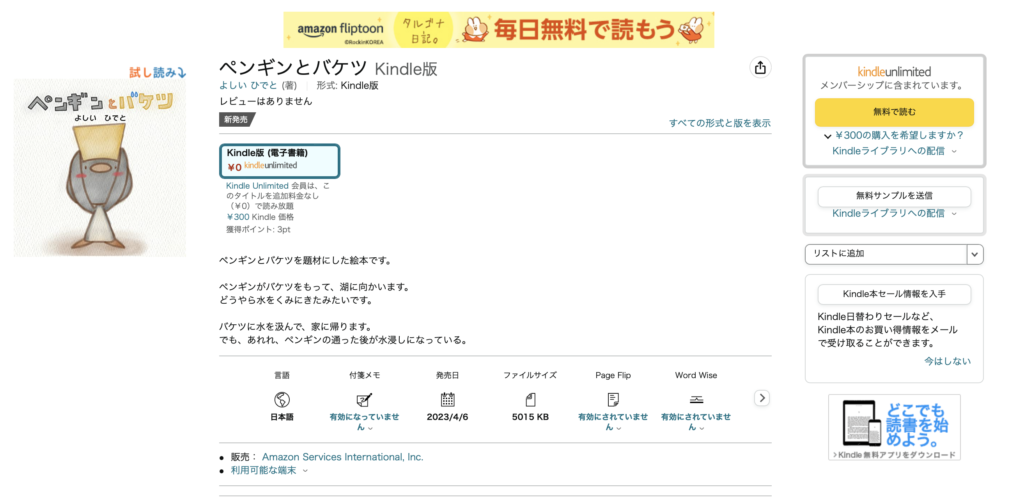Click the Page Flip icon
This screenshot has width=1024, height=499.
[613, 400]
